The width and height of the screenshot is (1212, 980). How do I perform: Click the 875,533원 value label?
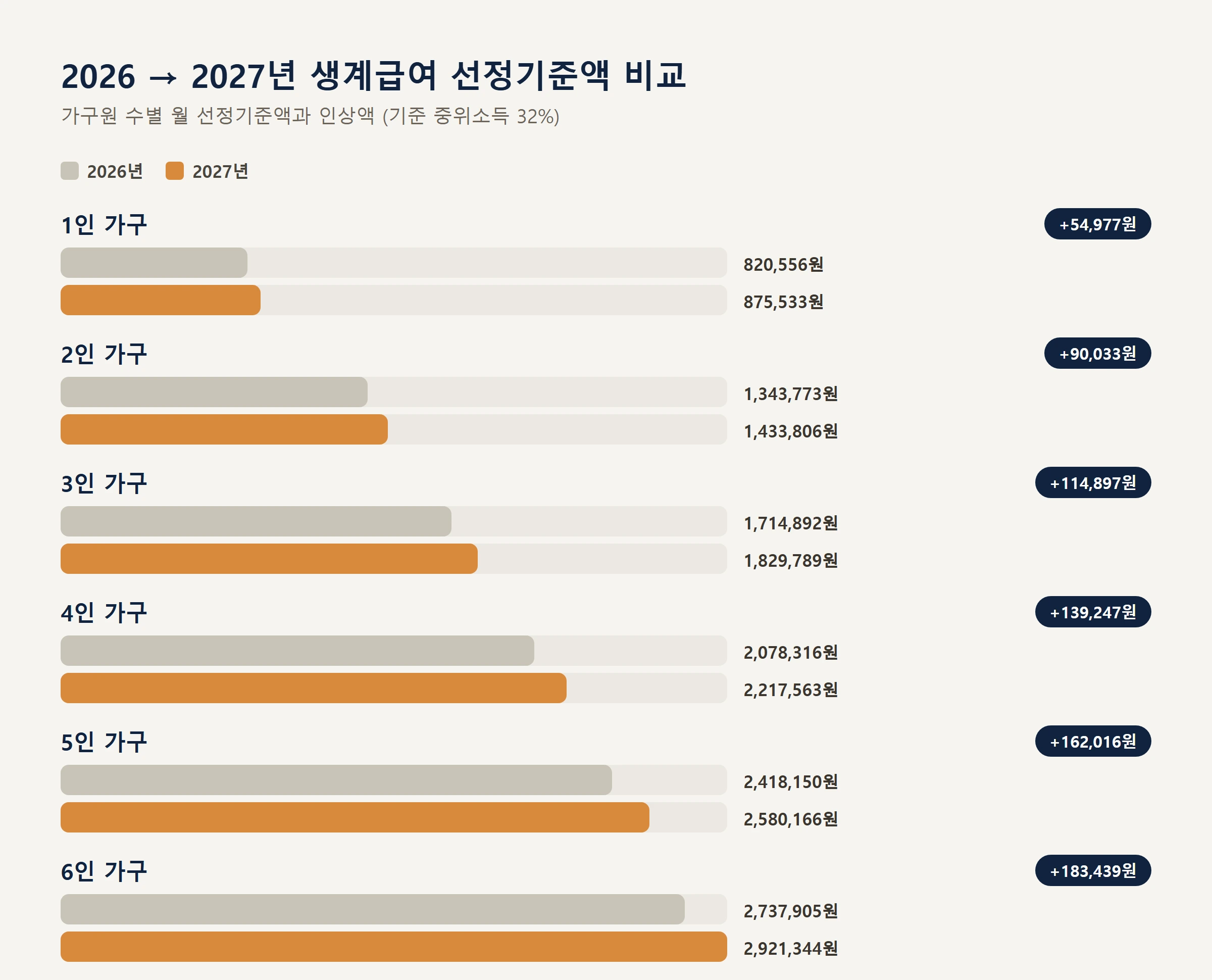783,302
